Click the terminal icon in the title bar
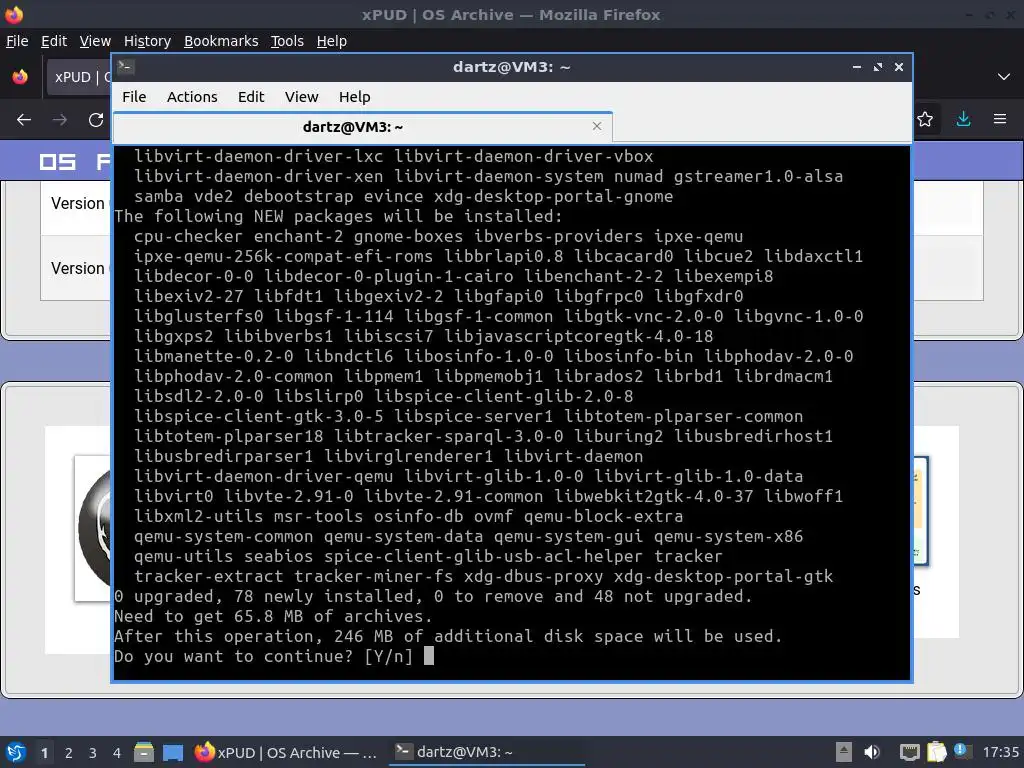This screenshot has height=768, width=1024. pyautogui.click(x=125, y=67)
